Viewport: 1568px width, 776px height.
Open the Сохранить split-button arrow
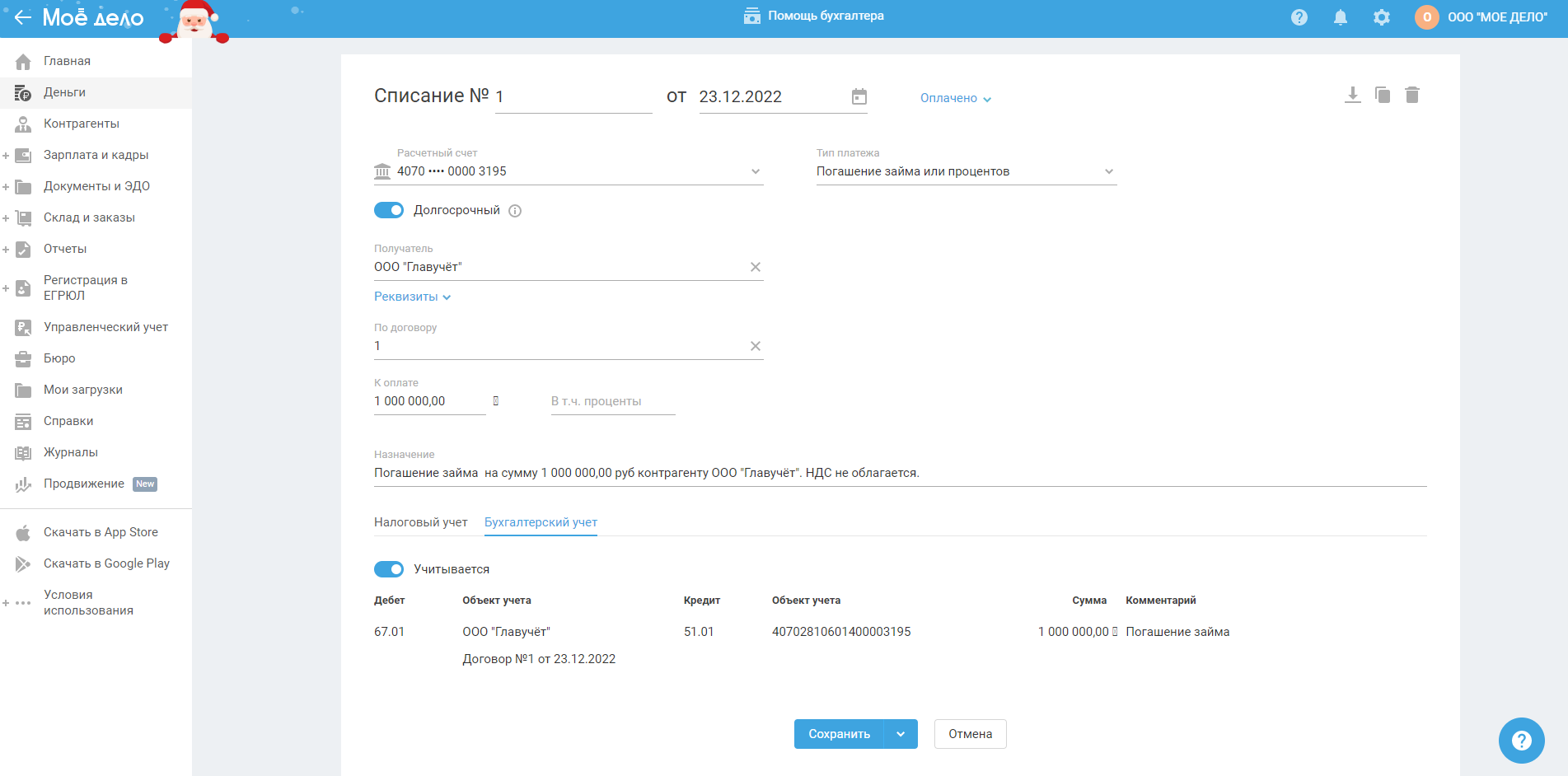point(901,734)
